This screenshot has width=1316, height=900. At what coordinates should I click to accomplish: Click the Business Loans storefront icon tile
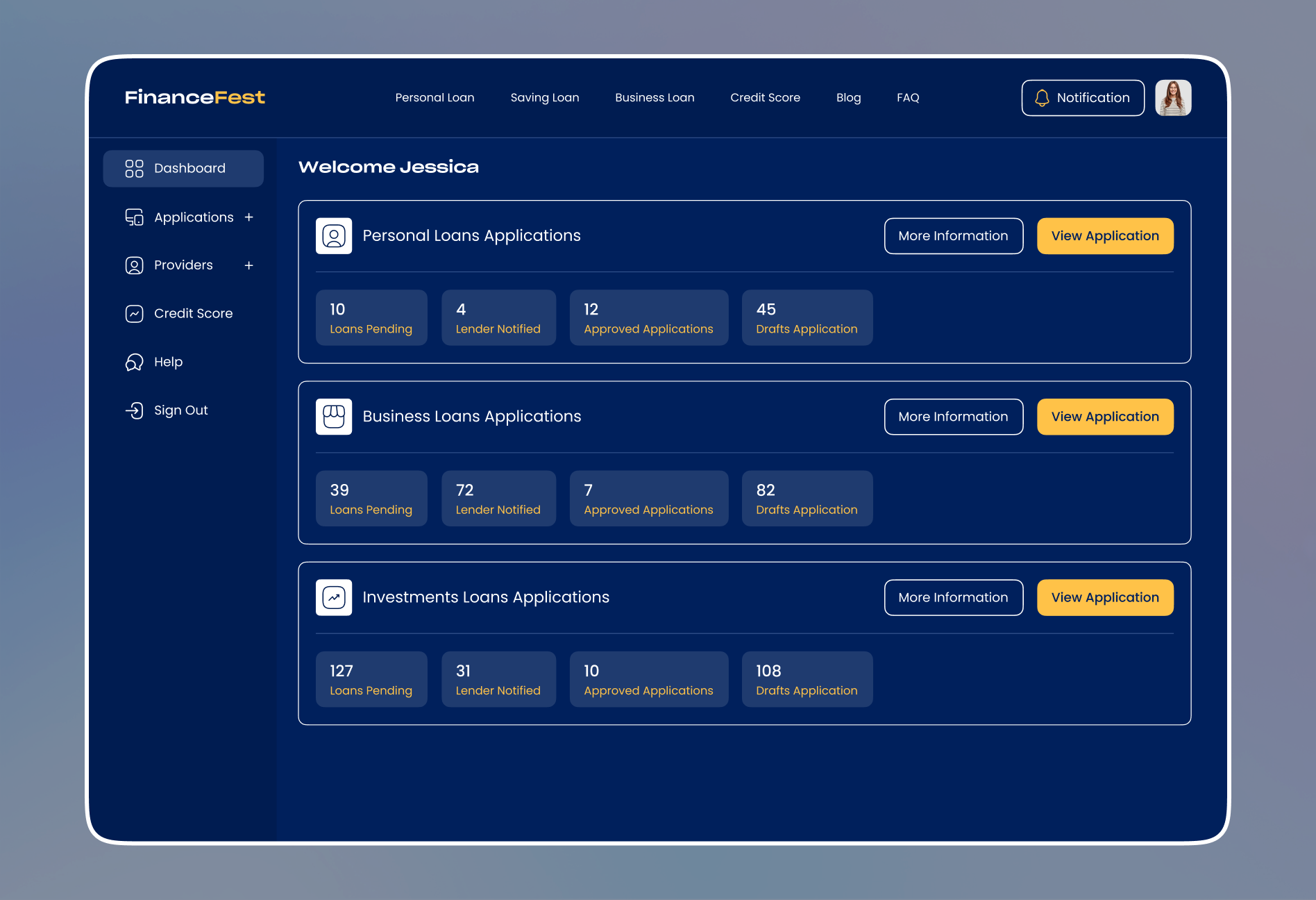pos(334,417)
